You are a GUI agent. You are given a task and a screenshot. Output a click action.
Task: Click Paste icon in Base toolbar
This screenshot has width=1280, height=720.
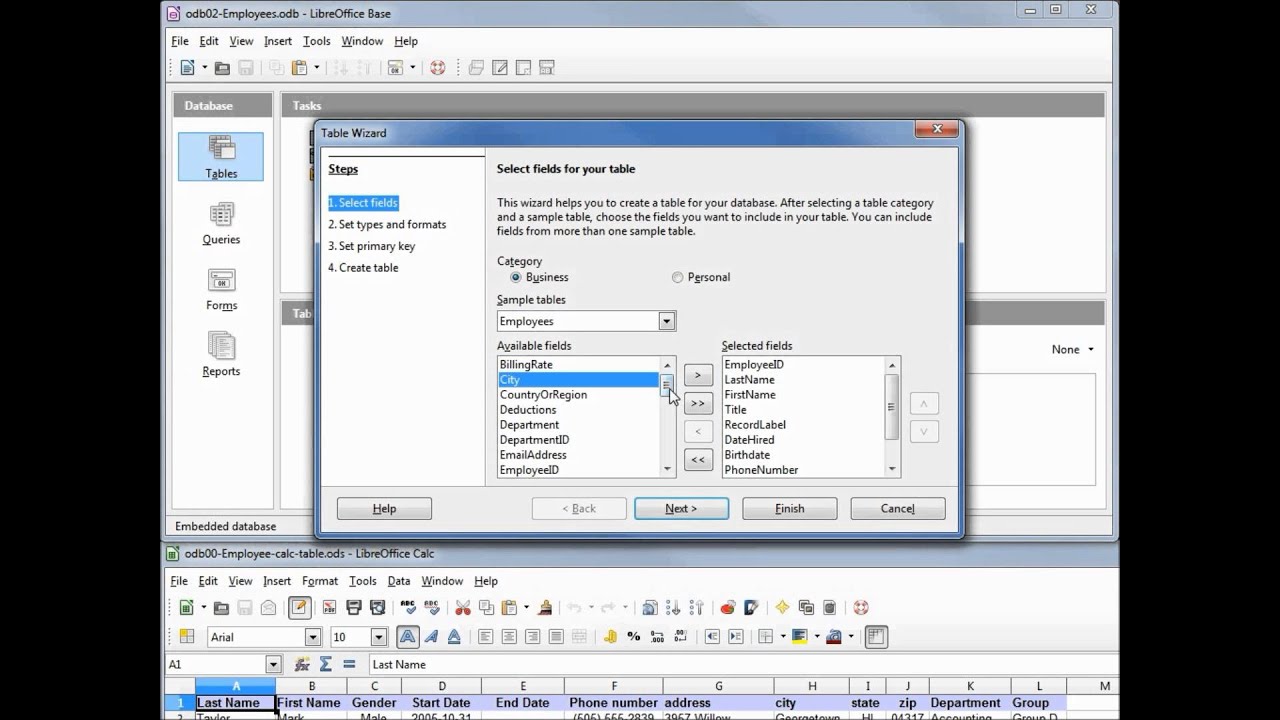coord(299,68)
